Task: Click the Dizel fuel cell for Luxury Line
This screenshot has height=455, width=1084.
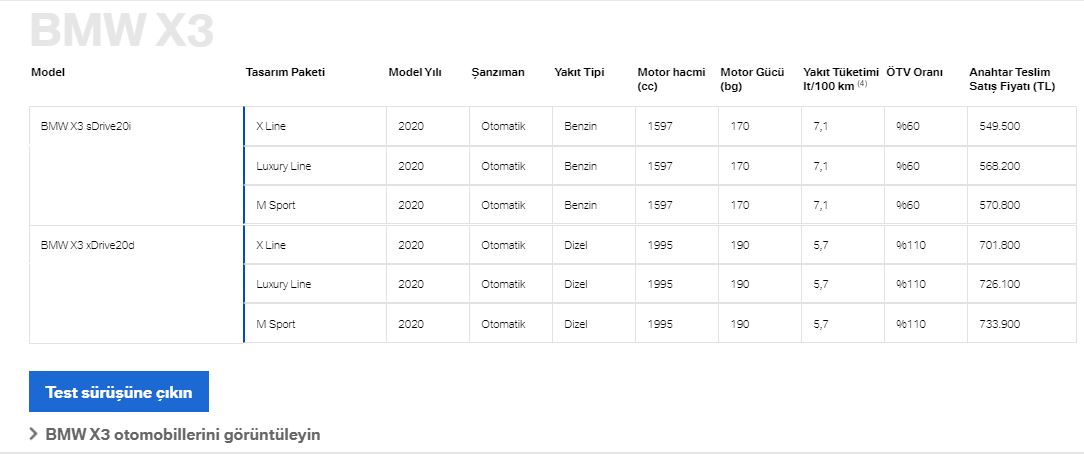Action: (x=594, y=284)
